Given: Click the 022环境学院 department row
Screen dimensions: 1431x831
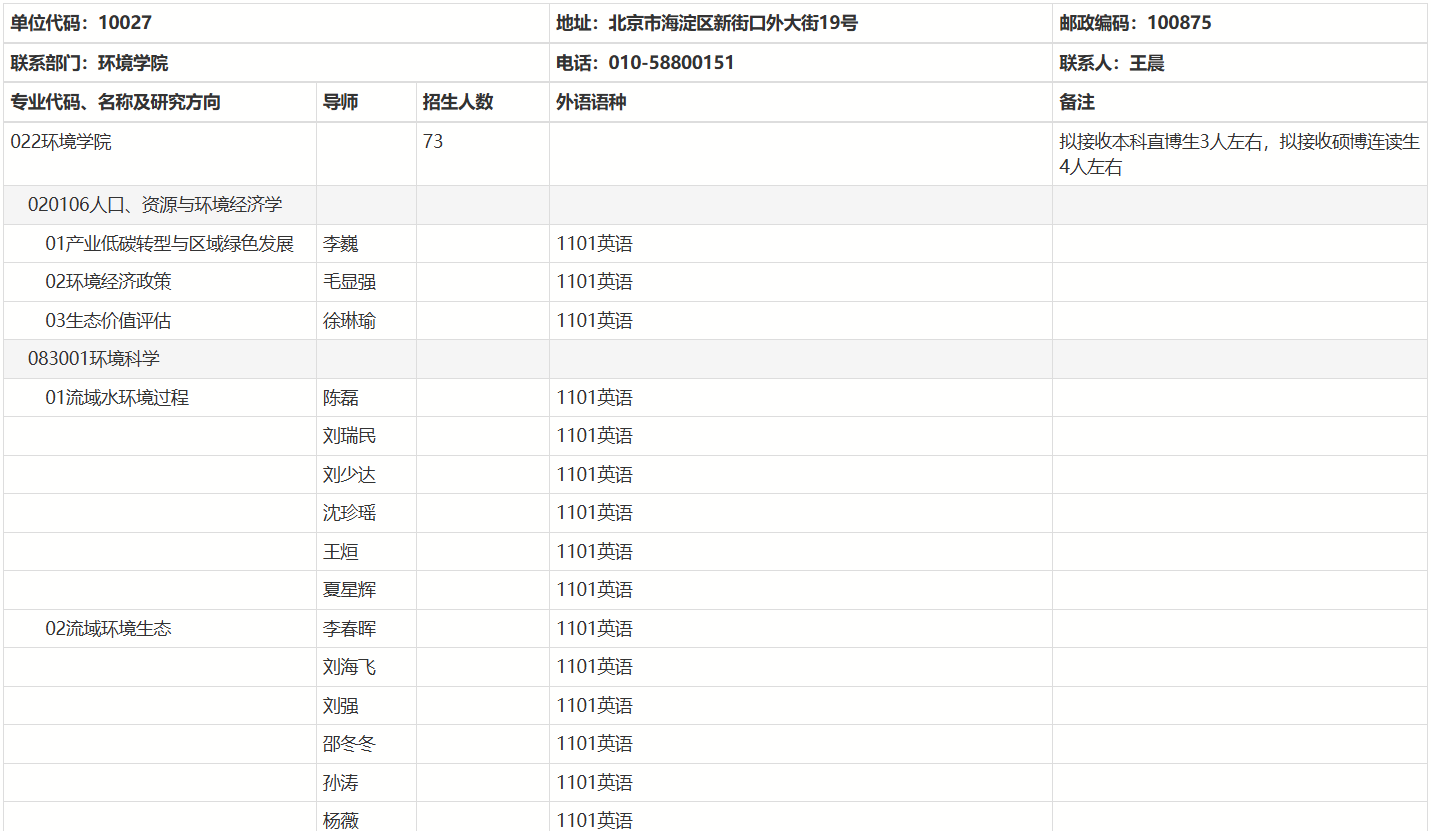Looking at the screenshot, I should click(715, 154).
